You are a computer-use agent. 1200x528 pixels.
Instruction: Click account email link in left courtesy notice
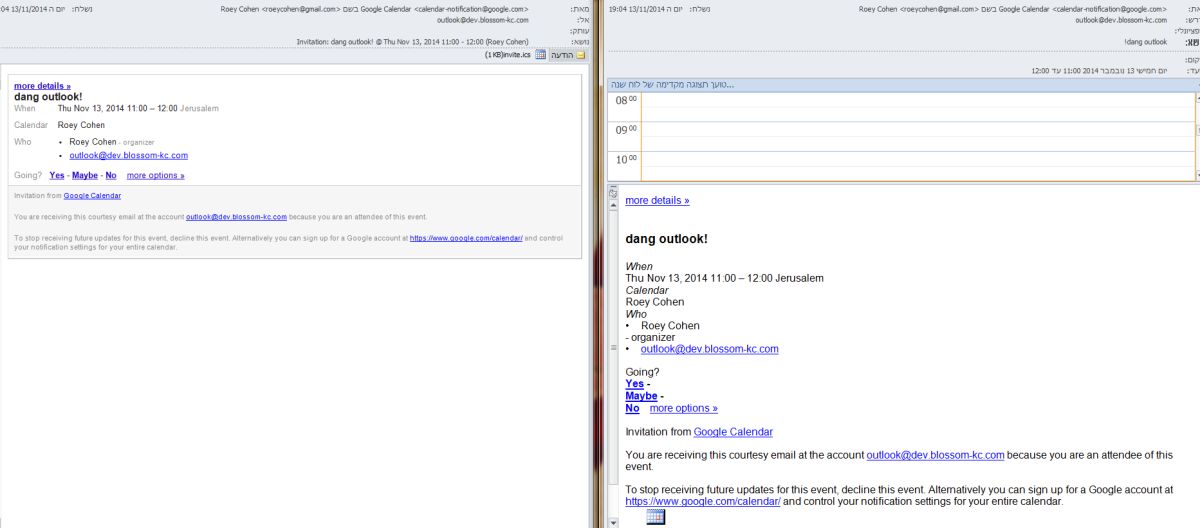click(x=236, y=216)
